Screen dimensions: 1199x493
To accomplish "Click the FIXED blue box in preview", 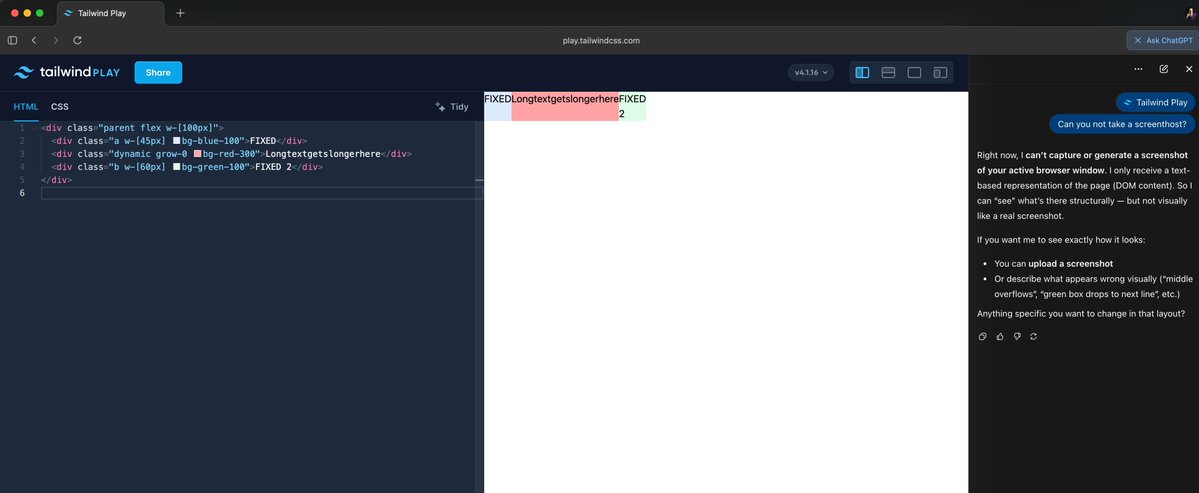I will (x=498, y=106).
